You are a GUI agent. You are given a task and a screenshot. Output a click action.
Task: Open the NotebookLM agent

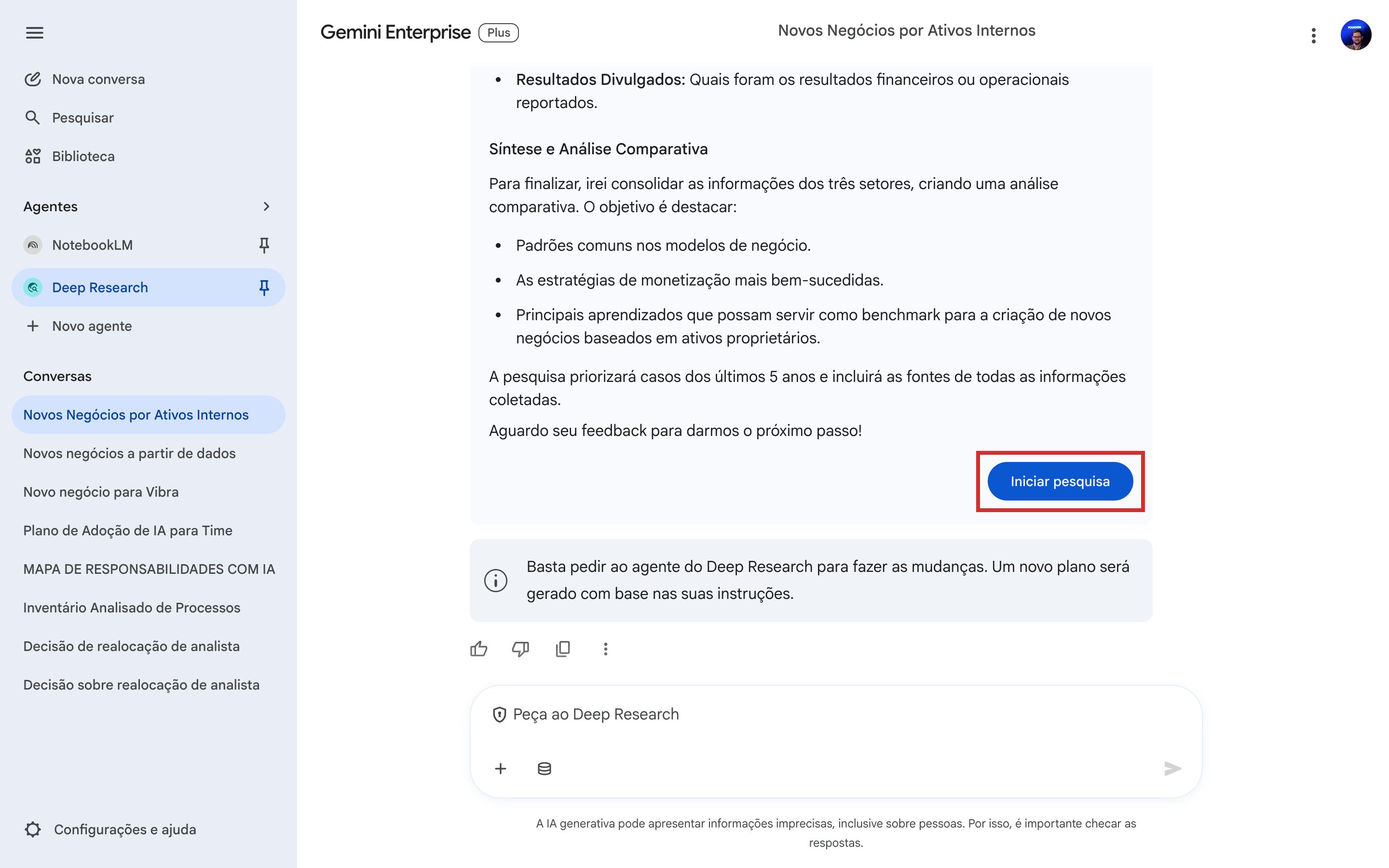tap(148, 245)
